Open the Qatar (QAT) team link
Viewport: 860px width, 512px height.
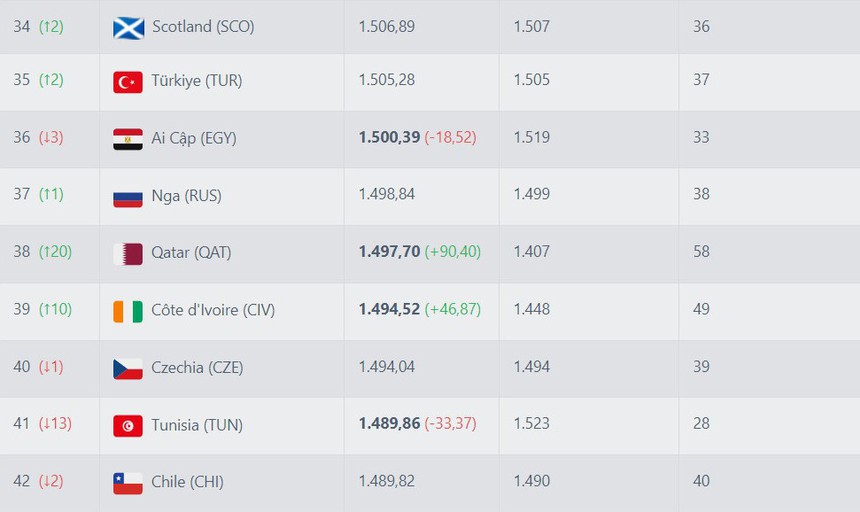click(191, 253)
